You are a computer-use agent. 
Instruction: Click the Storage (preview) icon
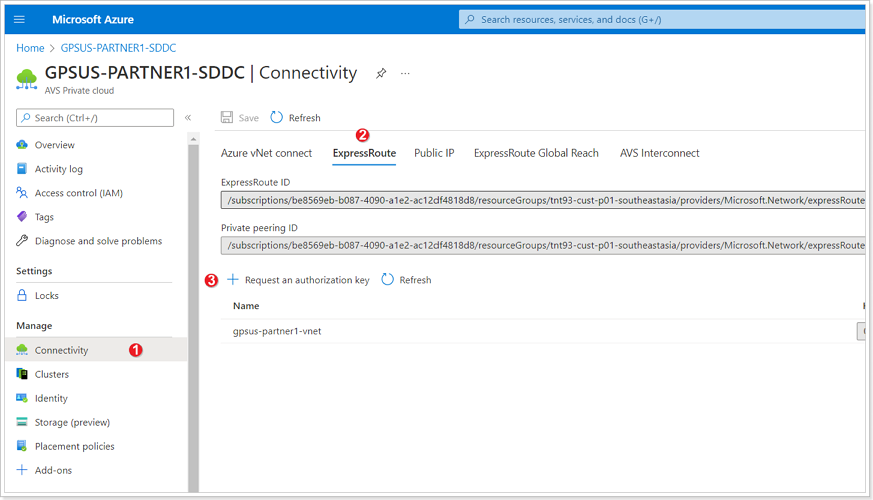[22, 421]
